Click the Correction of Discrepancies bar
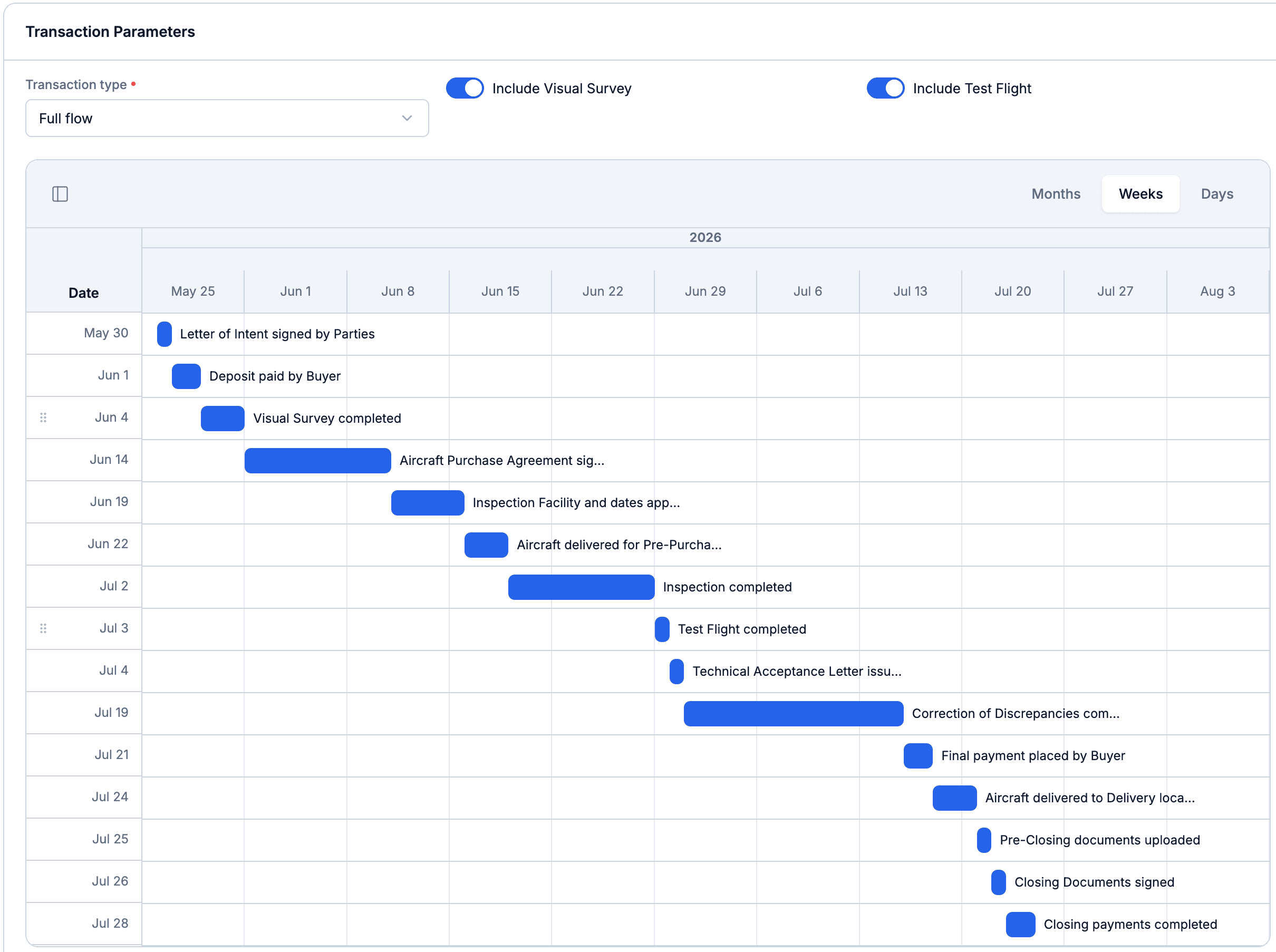Viewport: 1276px width, 952px height. (x=793, y=713)
